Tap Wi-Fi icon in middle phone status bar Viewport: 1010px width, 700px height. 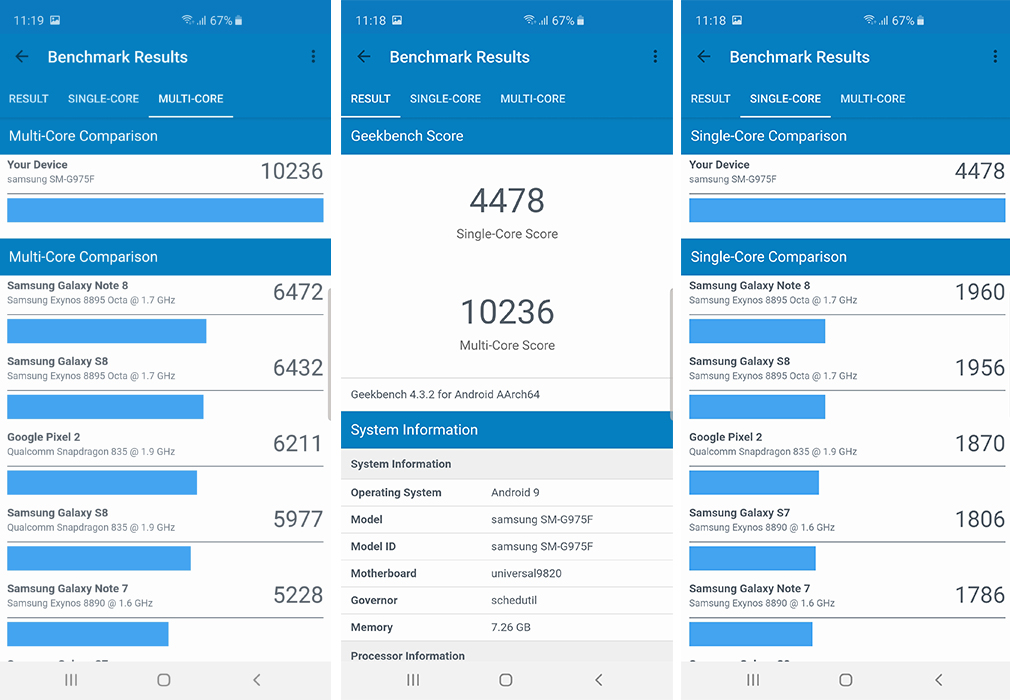click(529, 20)
